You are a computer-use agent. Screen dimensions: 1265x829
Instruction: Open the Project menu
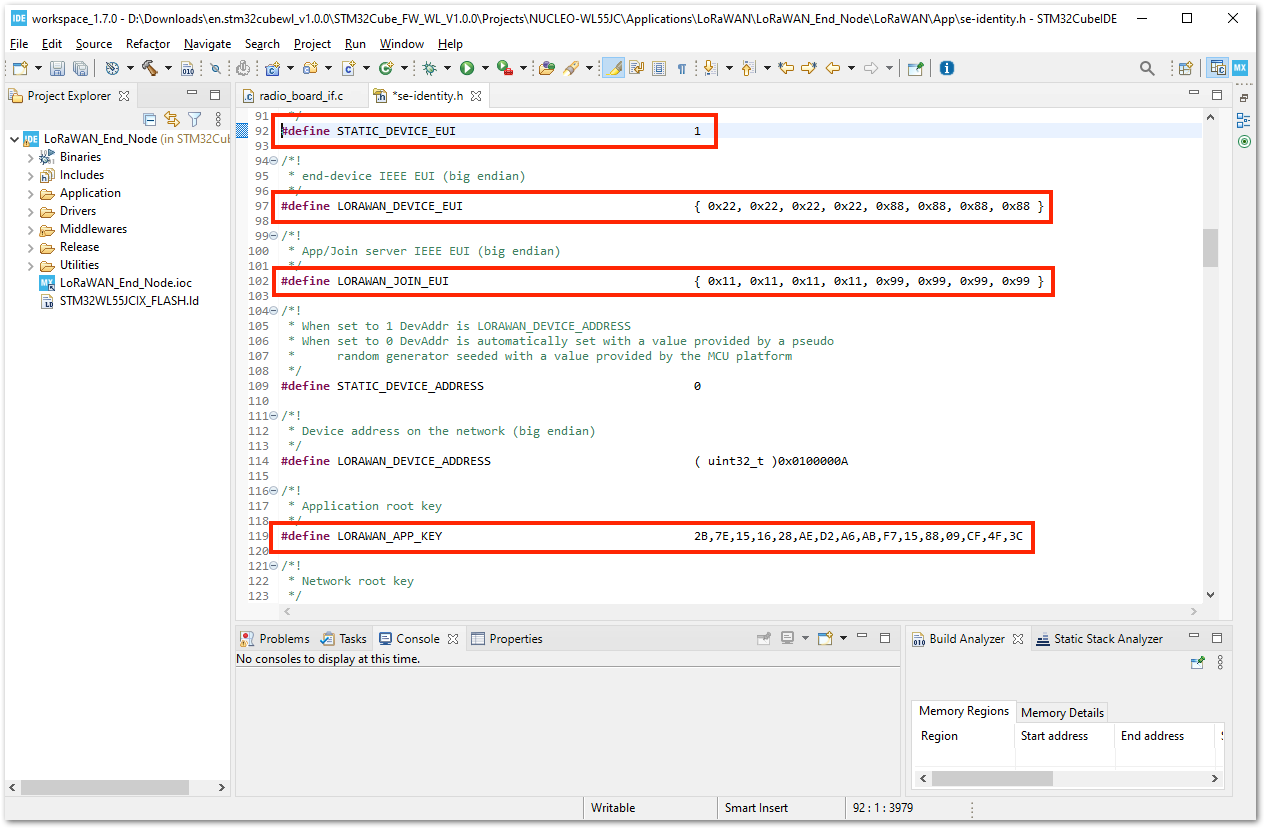pos(312,44)
